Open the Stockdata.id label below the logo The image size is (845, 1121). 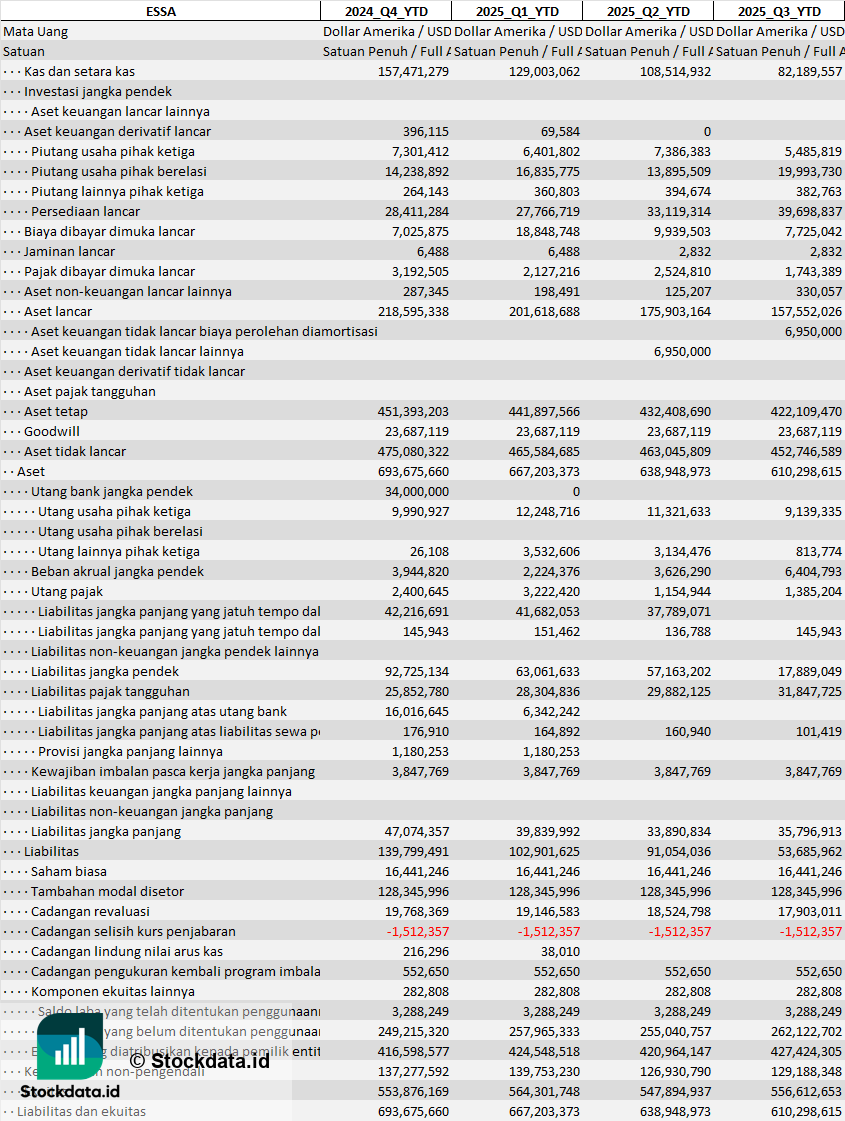click(x=69, y=1092)
